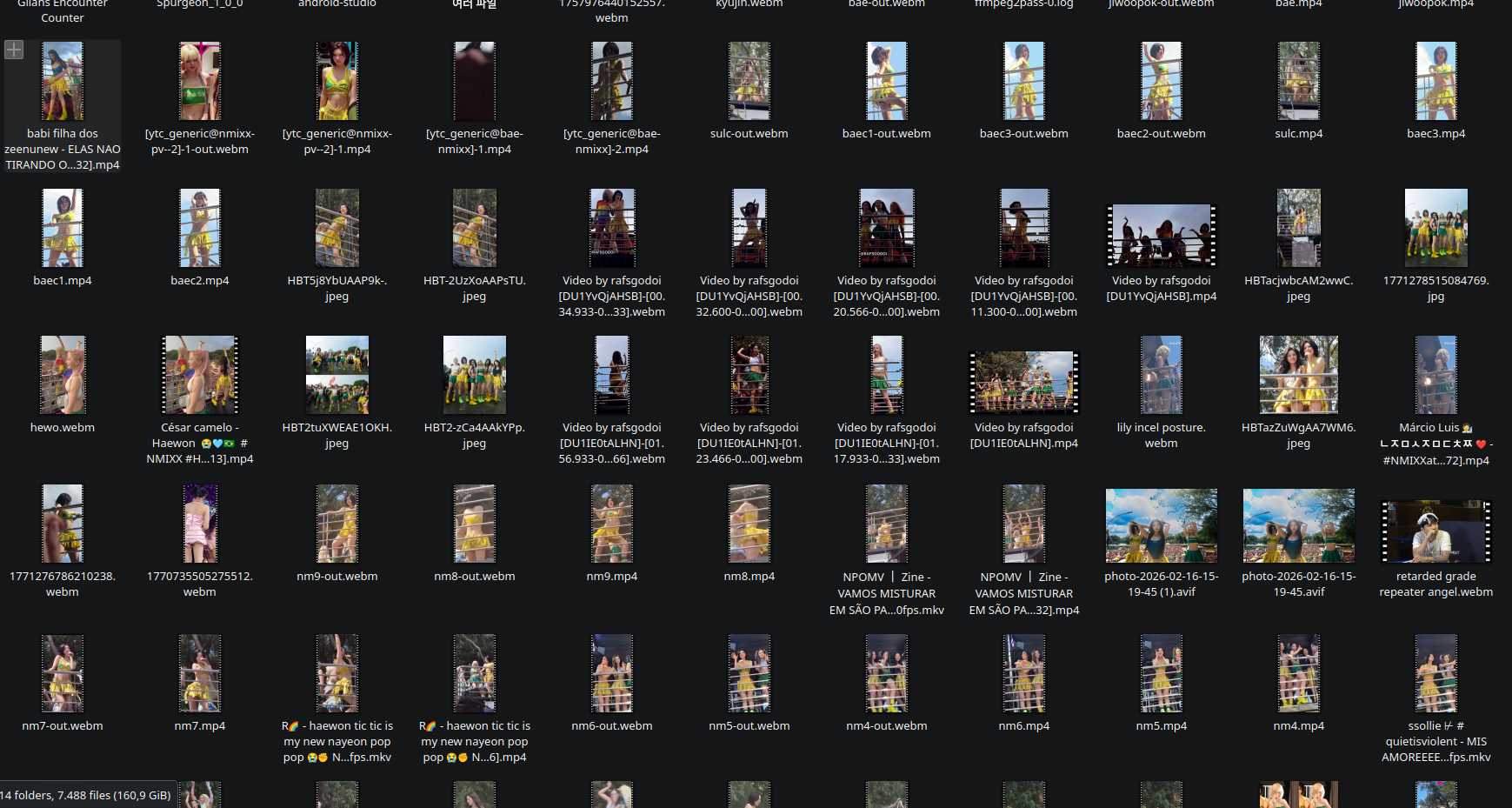Click the rafsgodoi 01.23.466 webm file name
The height and width of the screenshot is (808, 1512).
point(749,444)
